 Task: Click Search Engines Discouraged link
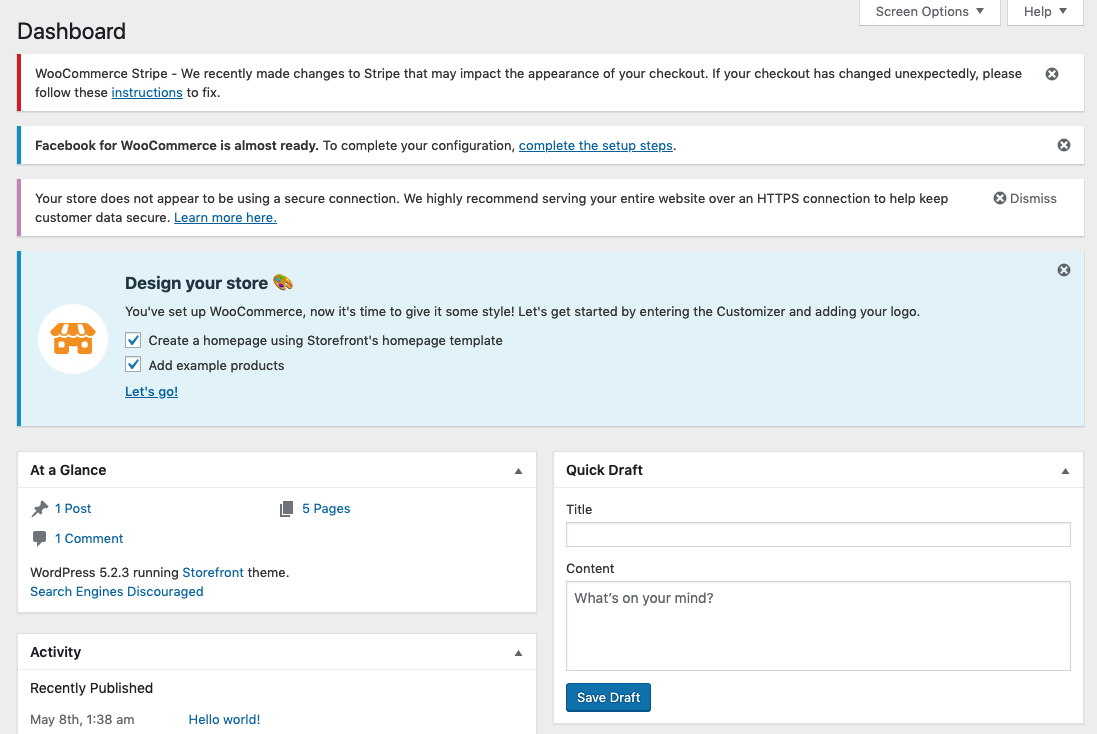pos(117,591)
